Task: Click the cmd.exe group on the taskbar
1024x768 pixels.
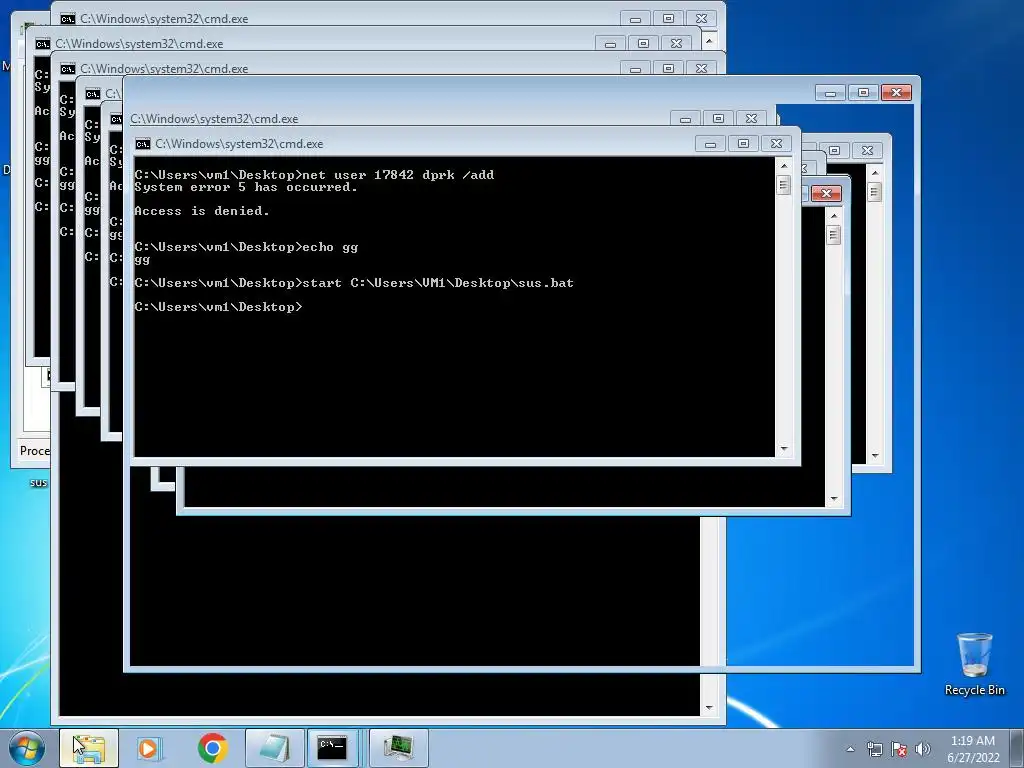Action: click(x=333, y=748)
